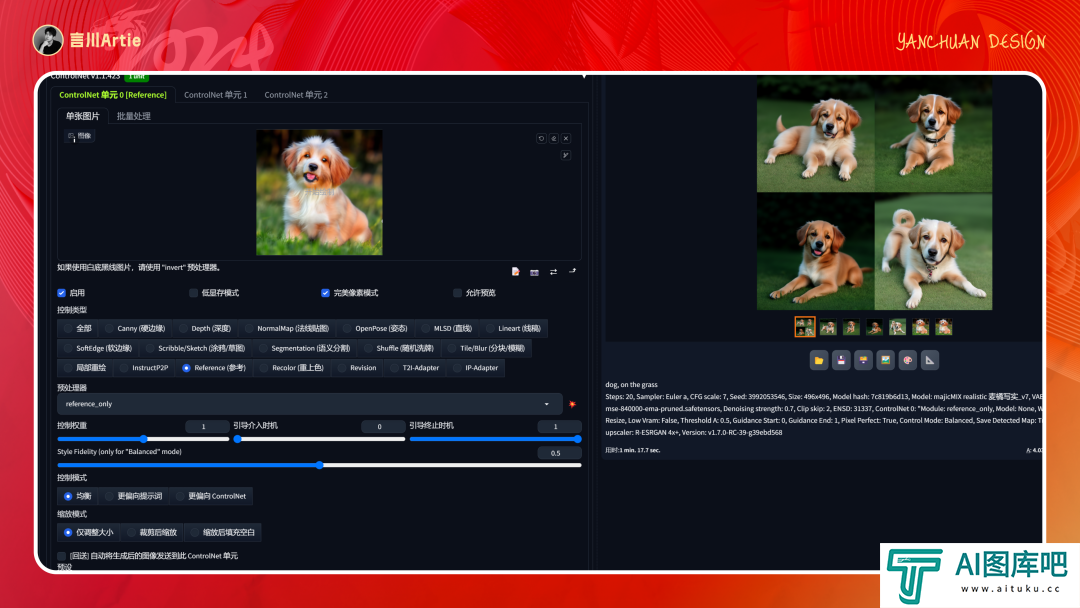
Task: Remove the uploaded ControlNet reference image
Action: click(566, 138)
